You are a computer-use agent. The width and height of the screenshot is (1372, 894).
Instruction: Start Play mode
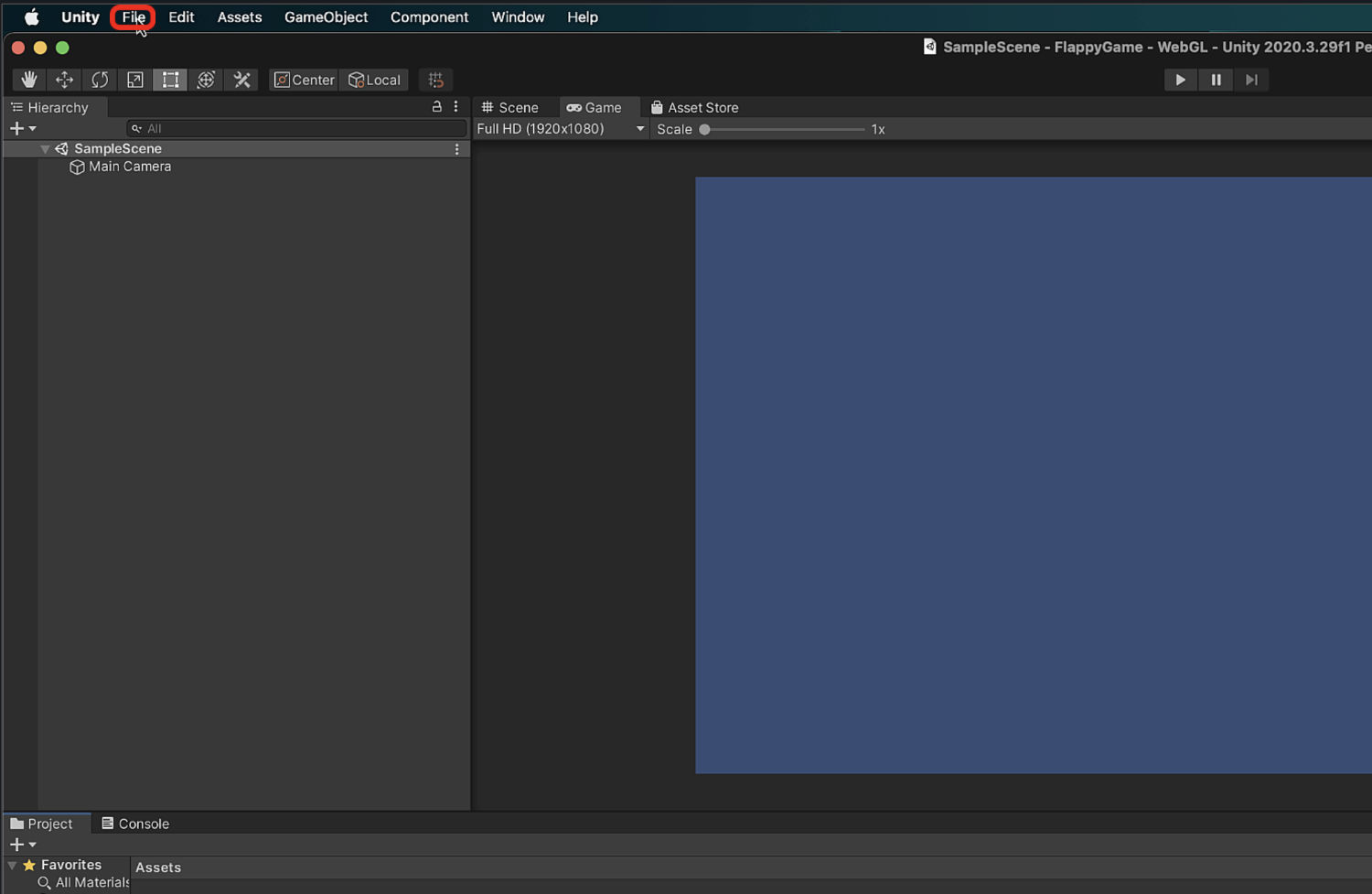[1180, 80]
